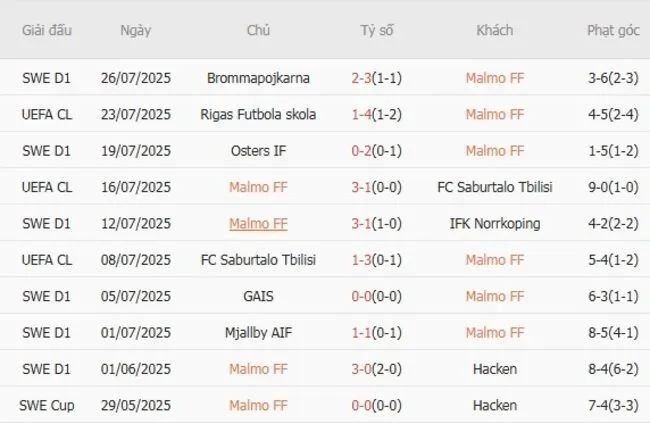Open Mjallby AIF team page
Image resolution: width=650 pixels, height=424 pixels.
pos(258,332)
